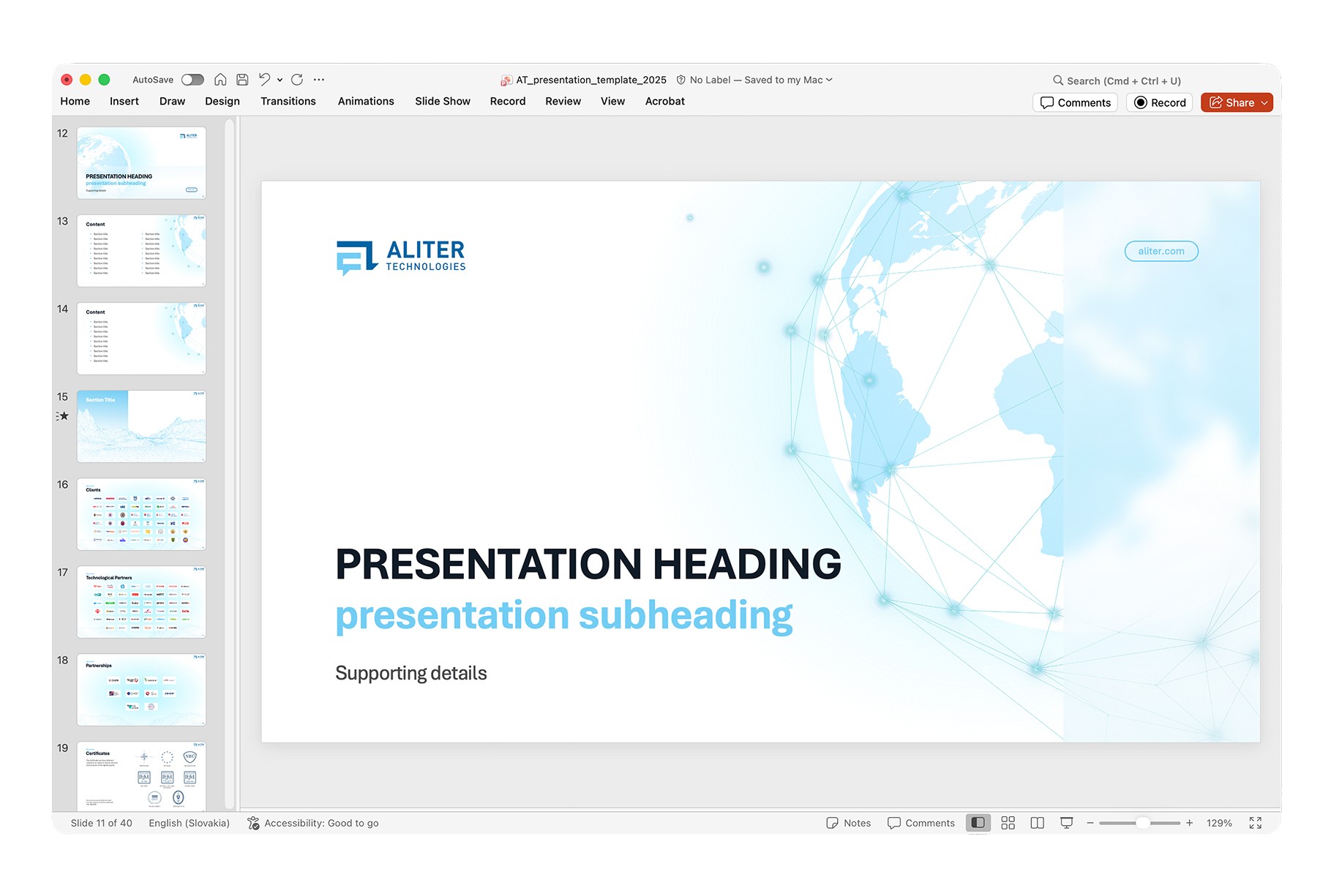
Task: Open the Review ribbon tab
Action: click(563, 101)
